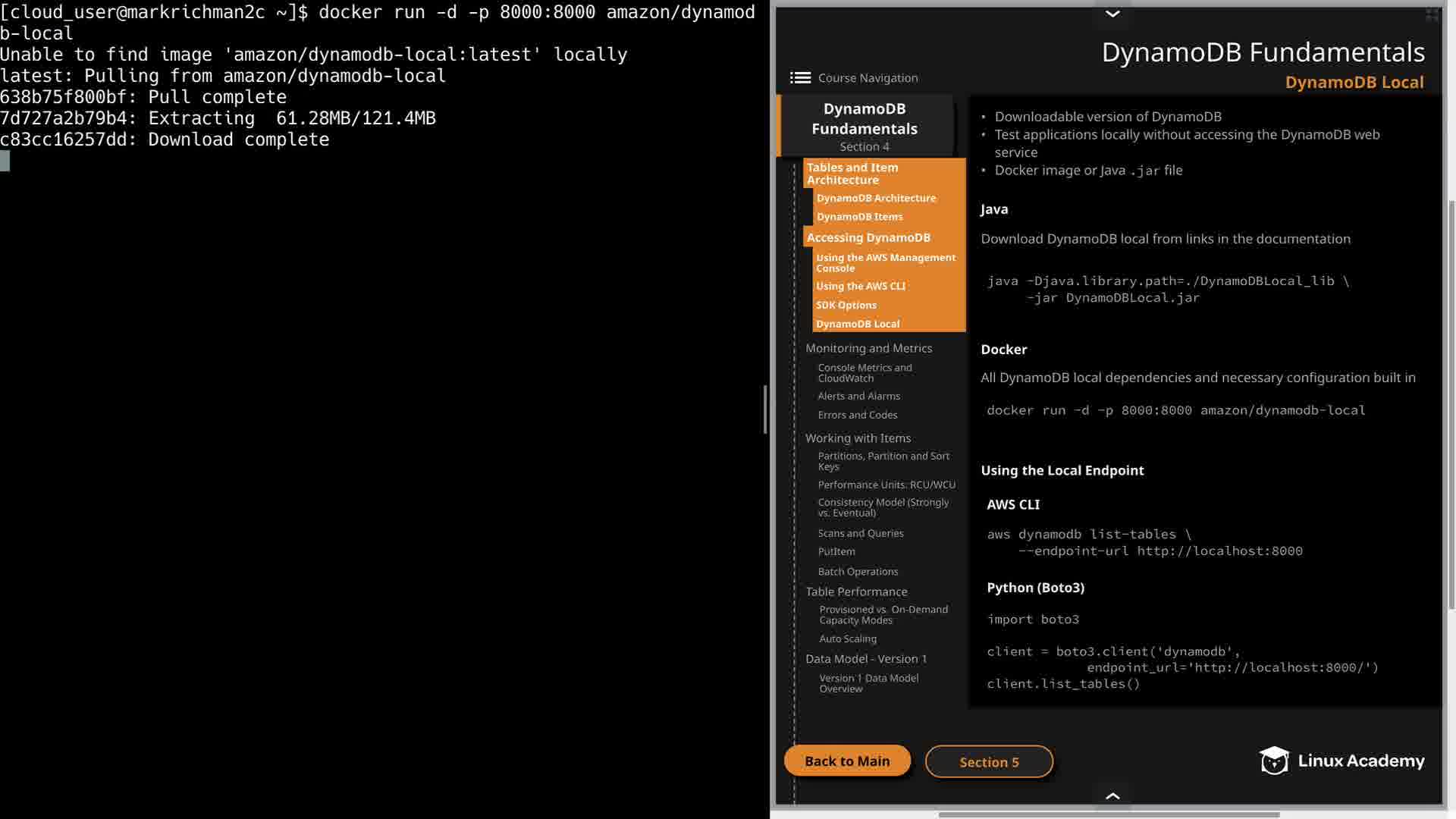Collapse the top chevron arrow

(x=1112, y=14)
